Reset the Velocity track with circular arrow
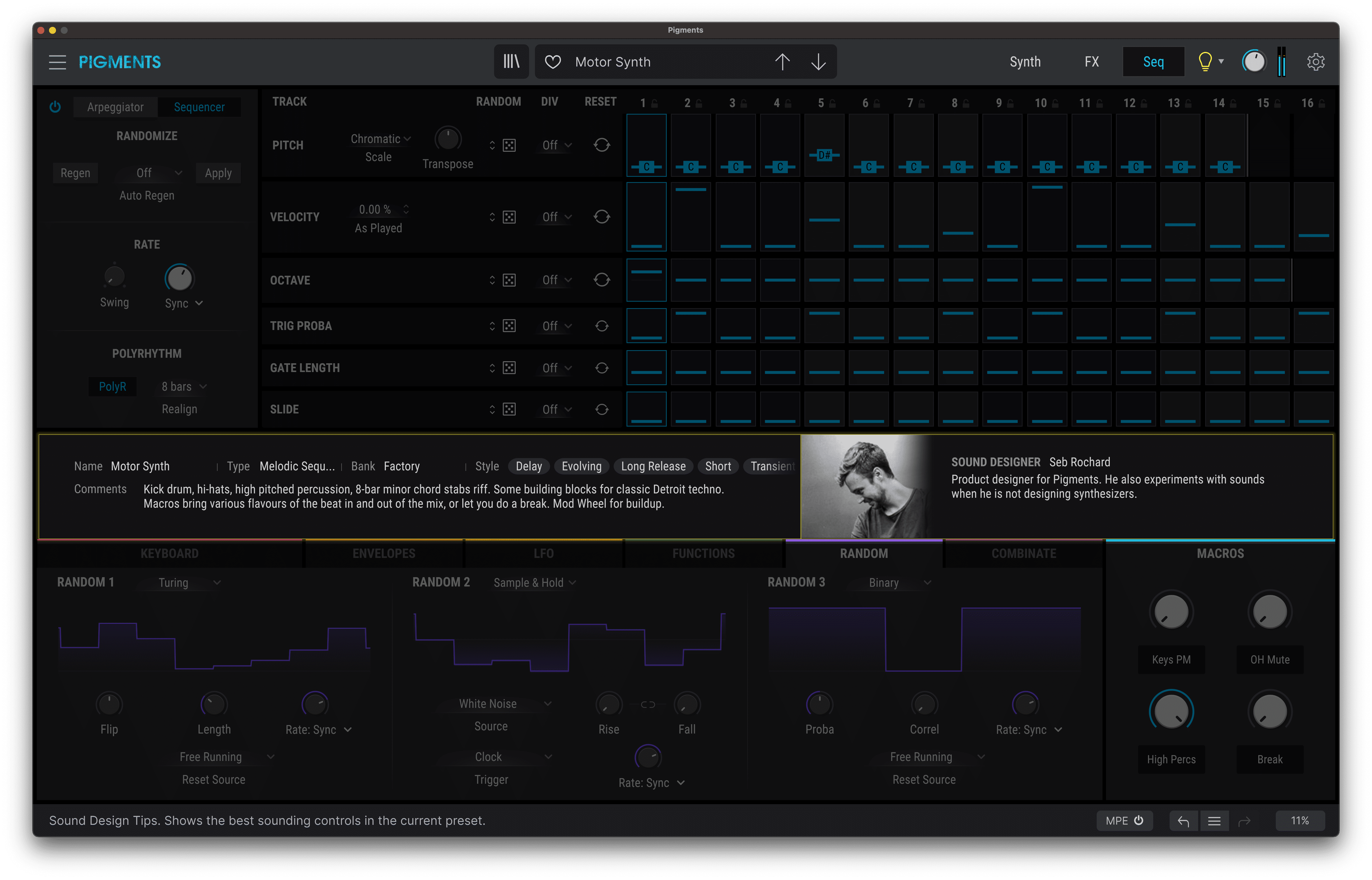 pyautogui.click(x=601, y=217)
